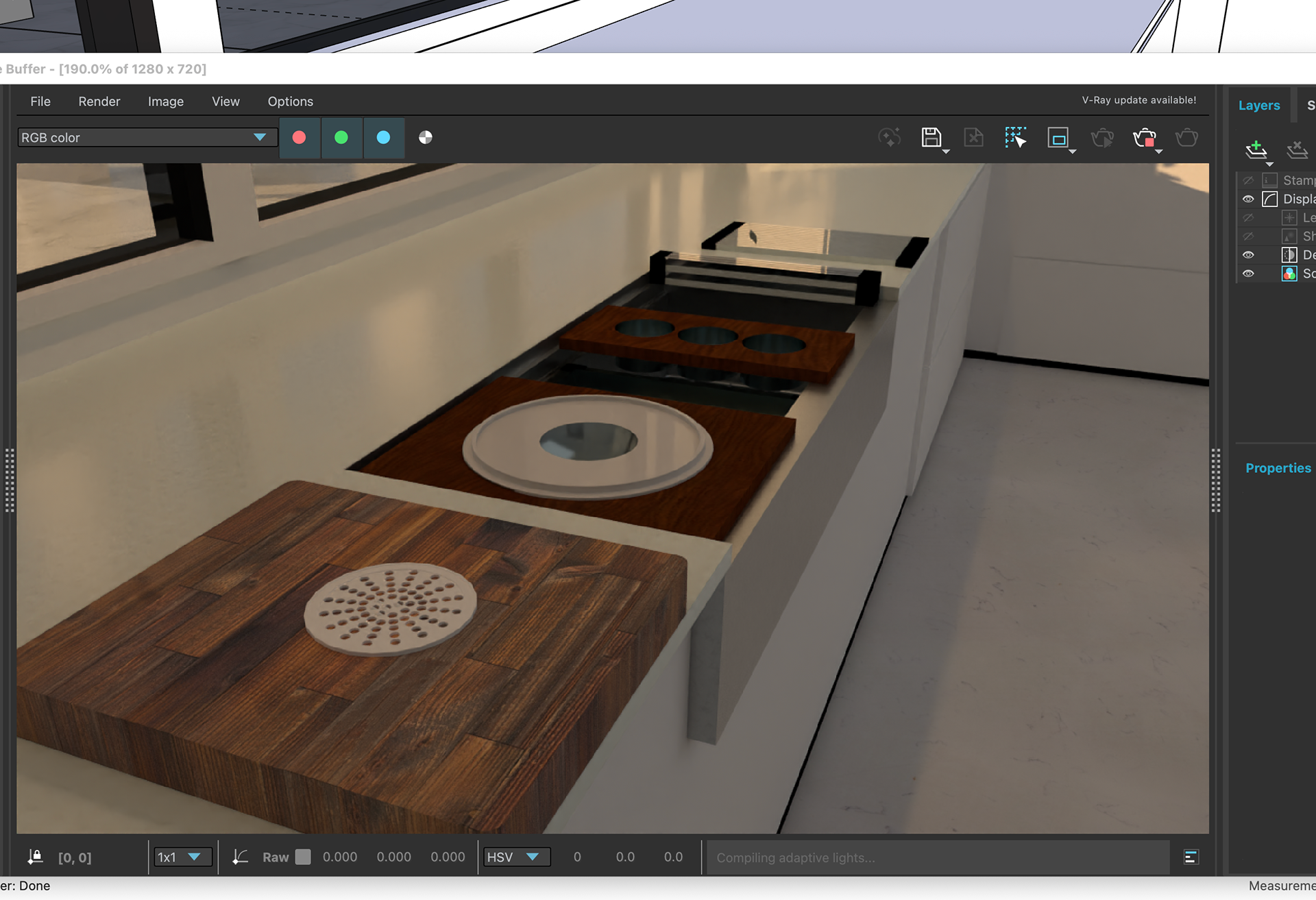The width and height of the screenshot is (1316, 900).
Task: Click the Raw color swatch
Action: [x=303, y=858]
